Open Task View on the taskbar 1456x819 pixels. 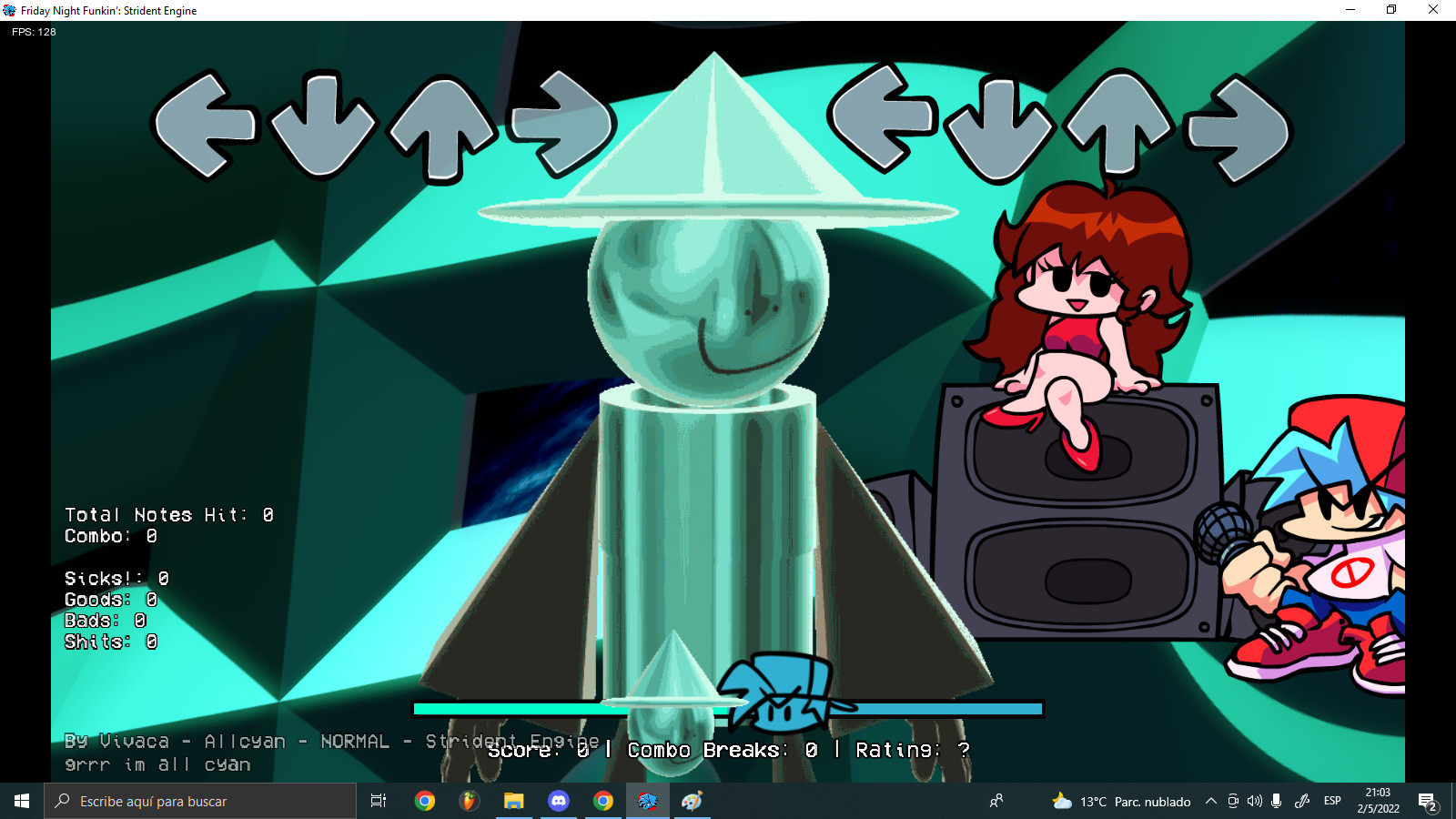pyautogui.click(x=379, y=801)
